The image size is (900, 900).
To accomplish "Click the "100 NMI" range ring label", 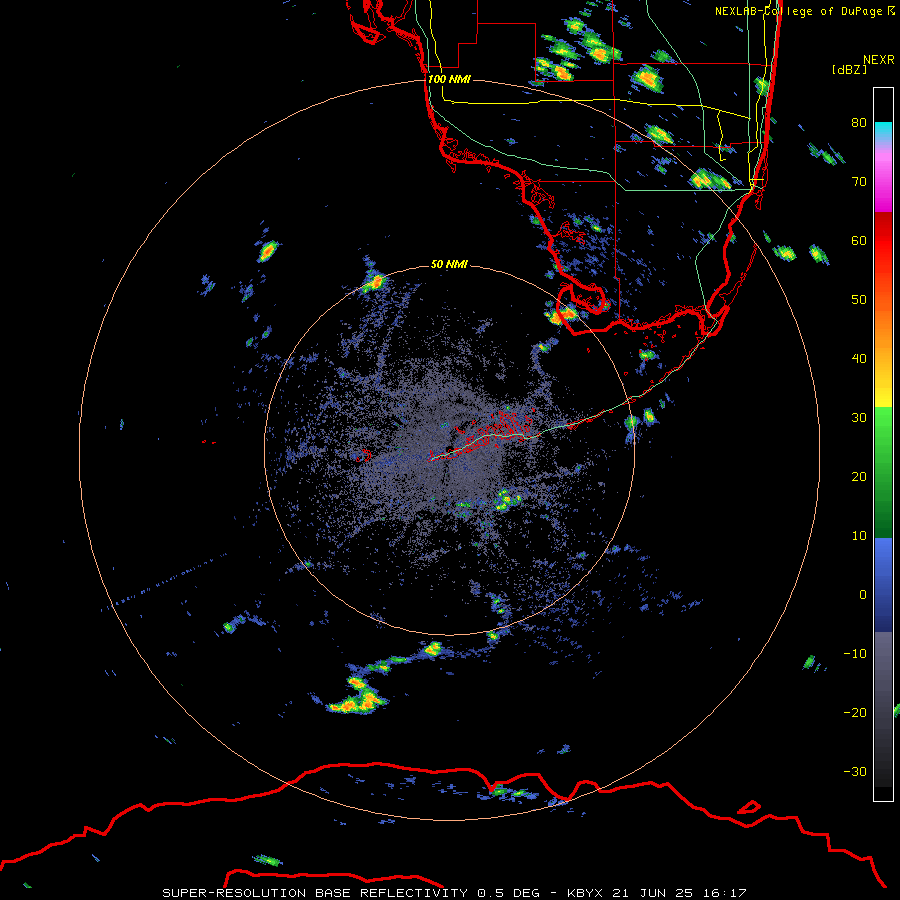I will [x=449, y=79].
